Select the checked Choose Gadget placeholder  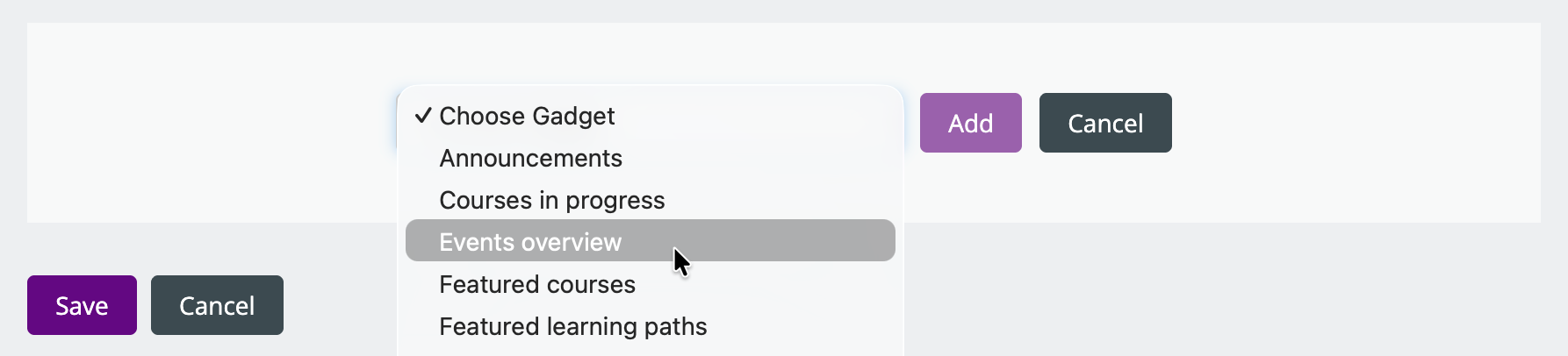click(527, 117)
